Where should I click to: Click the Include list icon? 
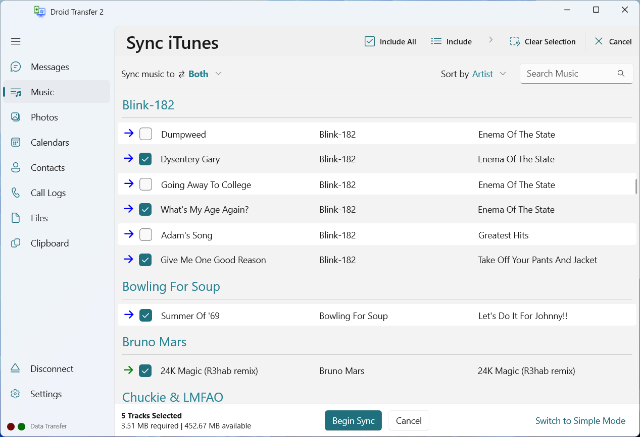tap(436, 41)
